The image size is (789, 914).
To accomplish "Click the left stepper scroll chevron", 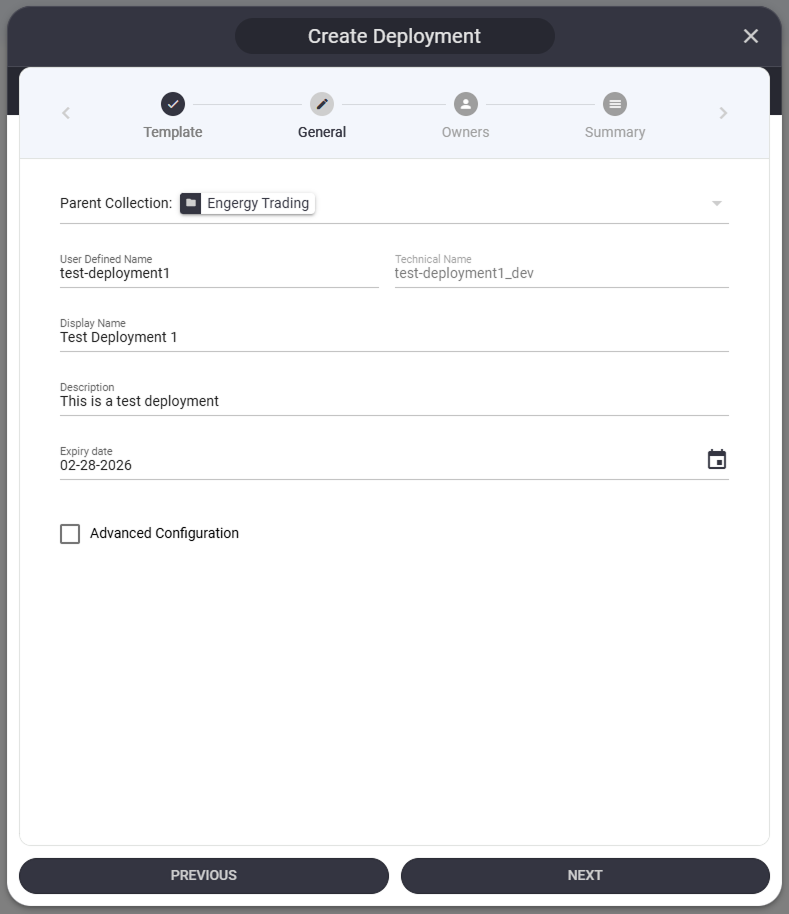I will [x=66, y=113].
